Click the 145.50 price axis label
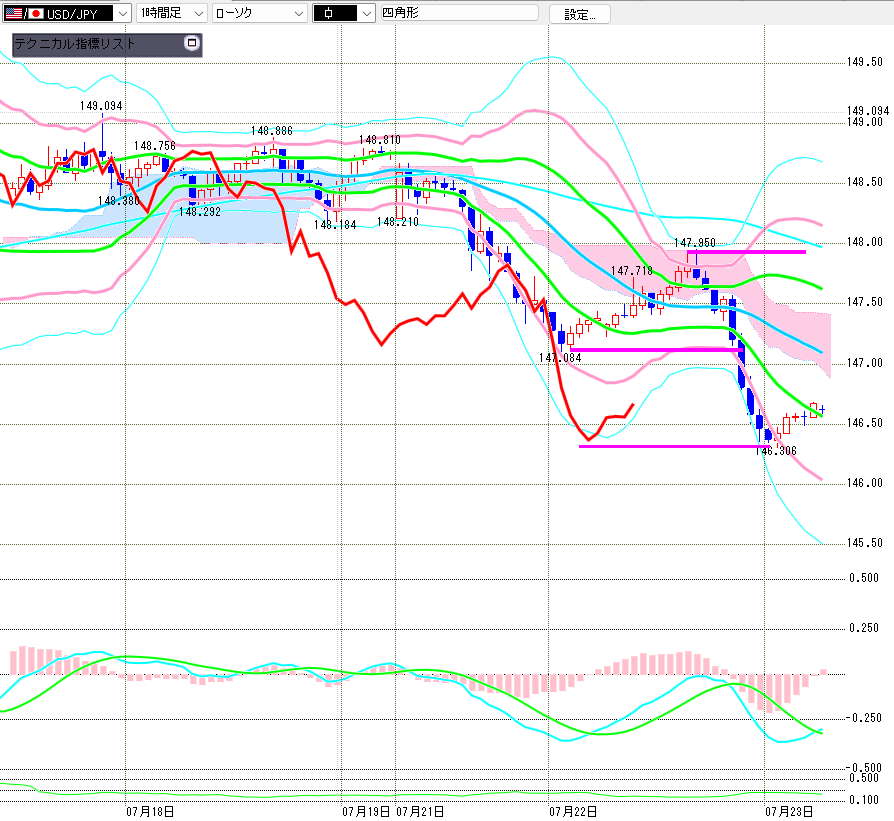 [x=865, y=543]
